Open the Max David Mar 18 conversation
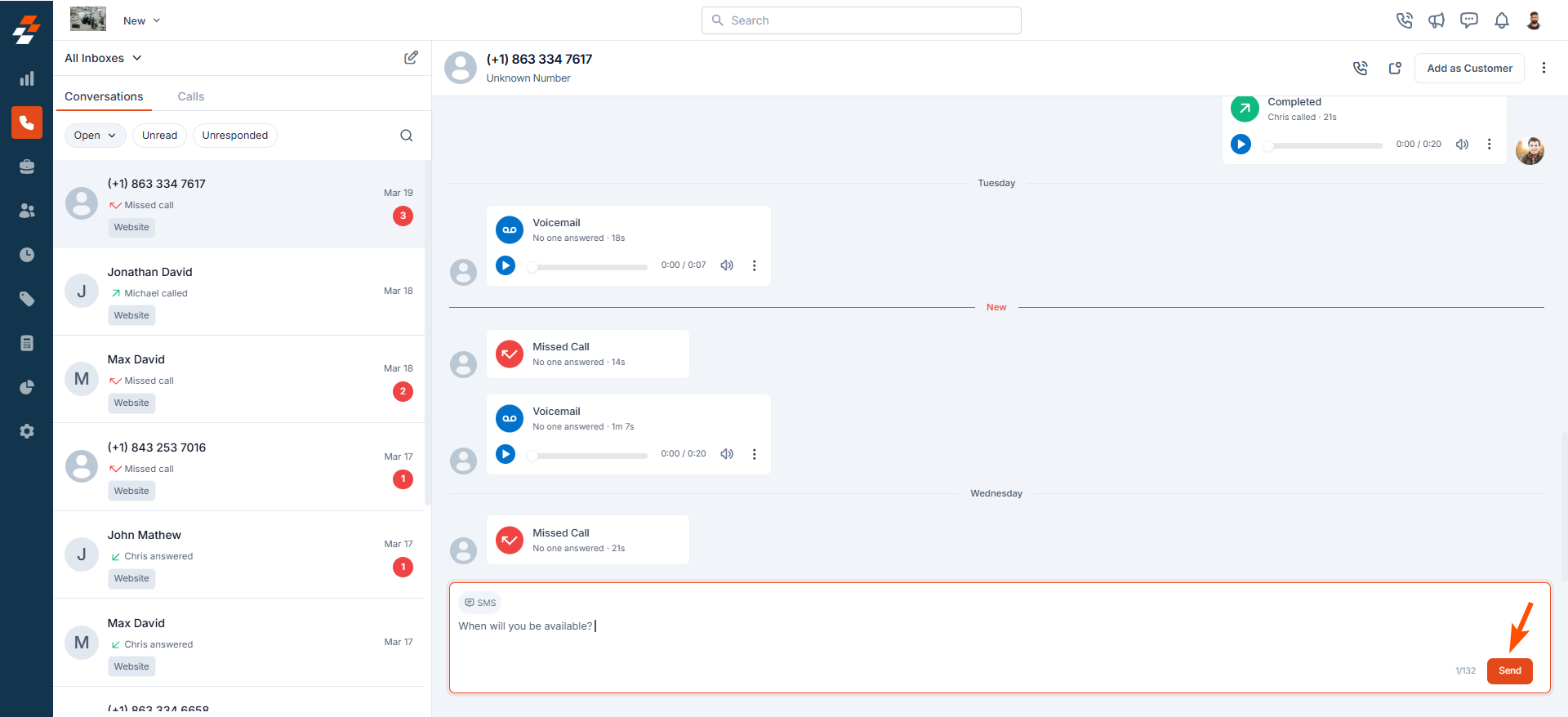Screen dimensions: 1568x717 pos(238,379)
